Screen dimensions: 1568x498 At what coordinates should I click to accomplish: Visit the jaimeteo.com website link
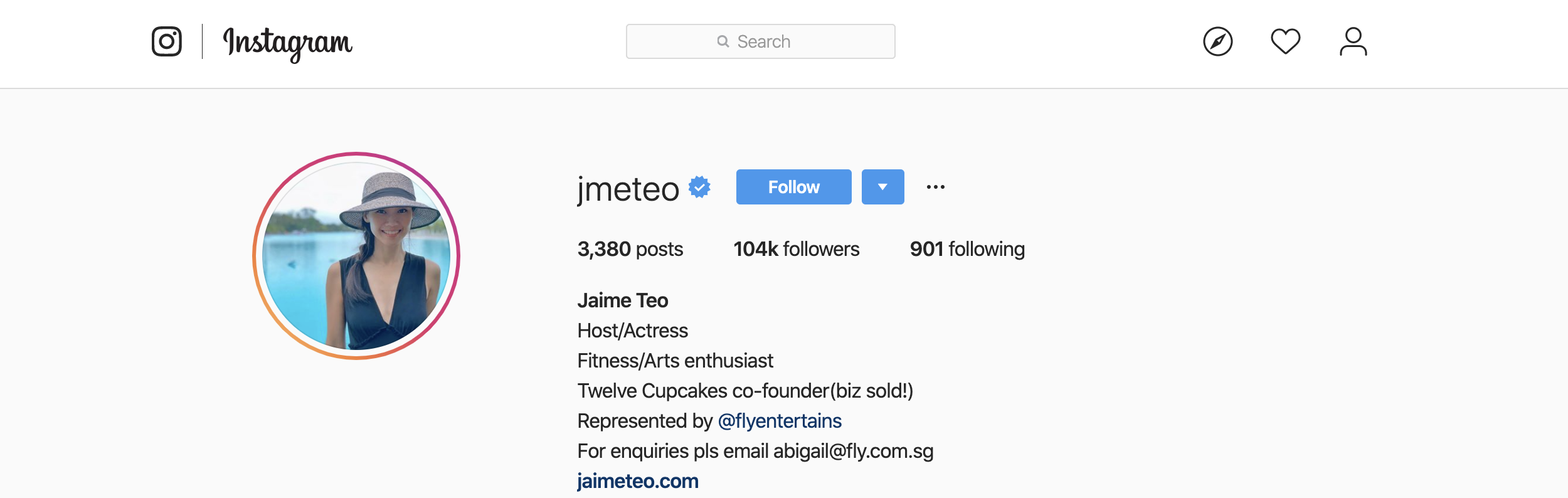click(637, 481)
